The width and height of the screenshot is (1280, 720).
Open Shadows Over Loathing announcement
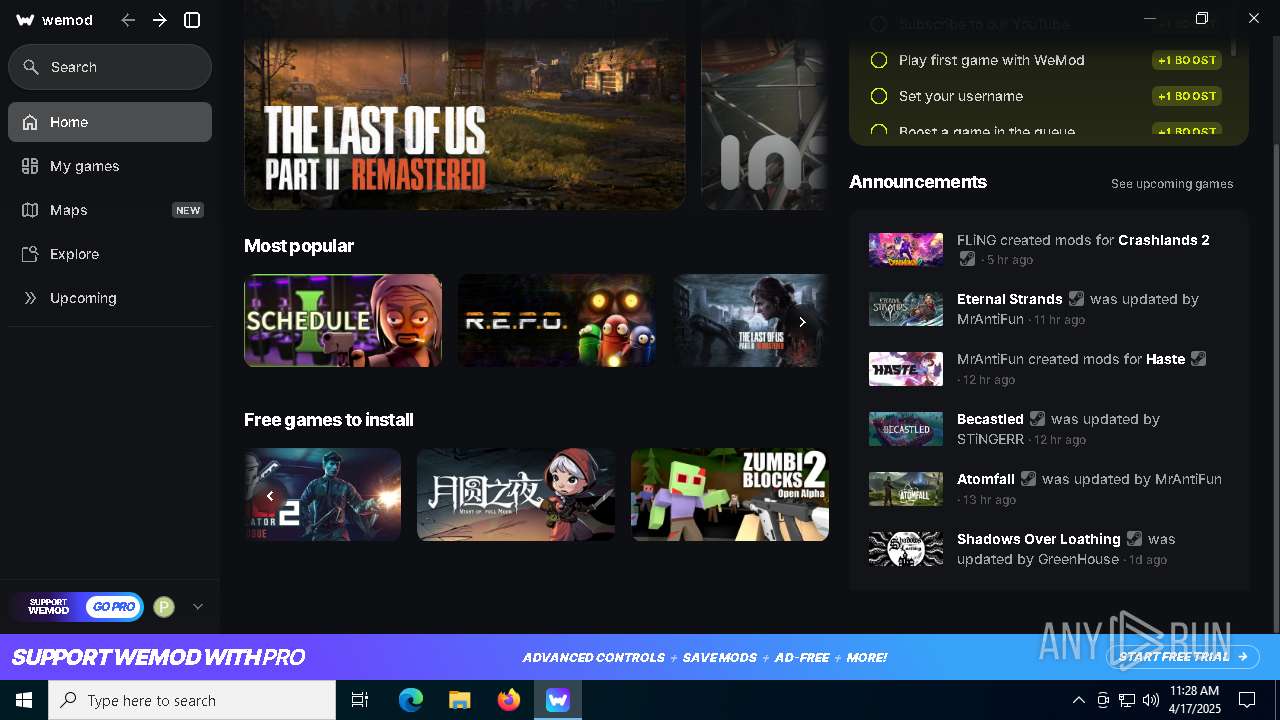coord(1050,549)
